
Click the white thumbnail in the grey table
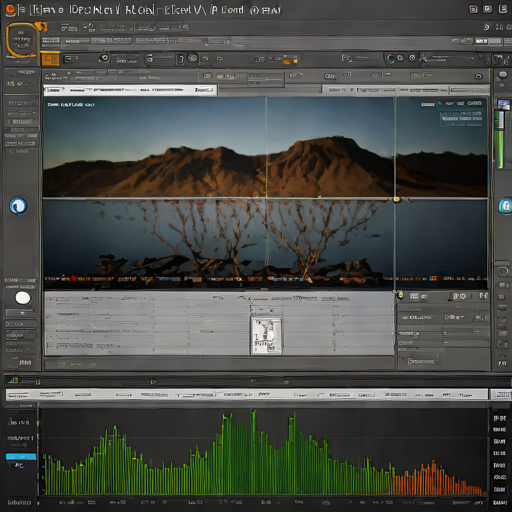click(x=266, y=336)
